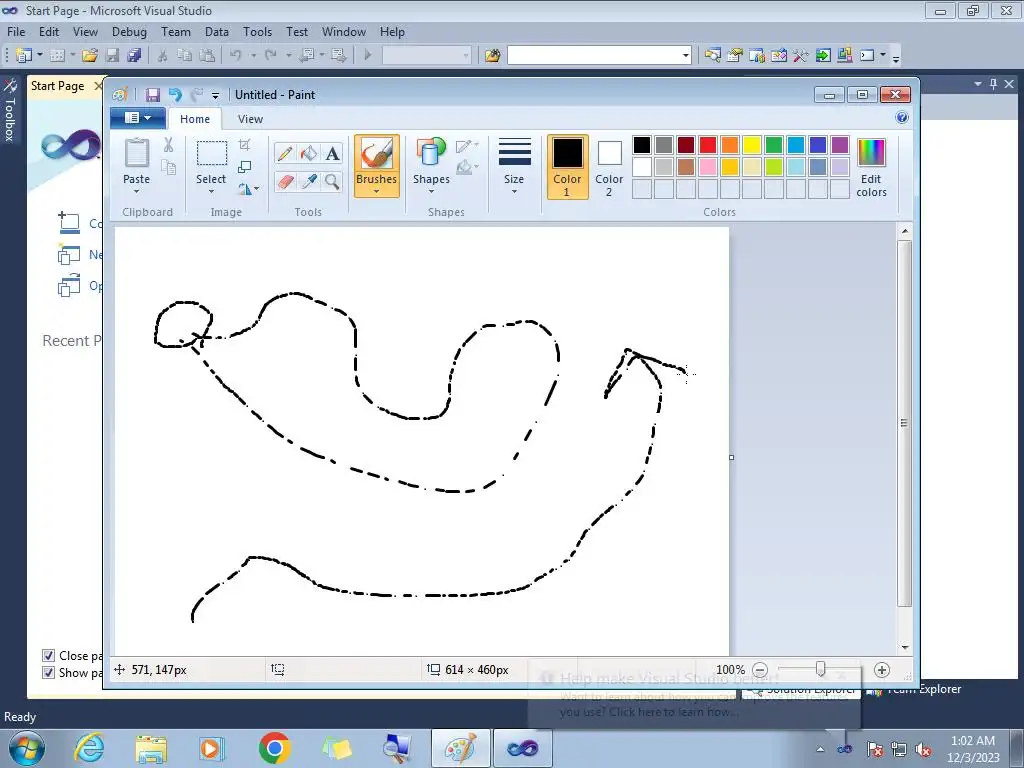Click the Crop icon in Image group
The image size is (1024, 768).
(245, 145)
